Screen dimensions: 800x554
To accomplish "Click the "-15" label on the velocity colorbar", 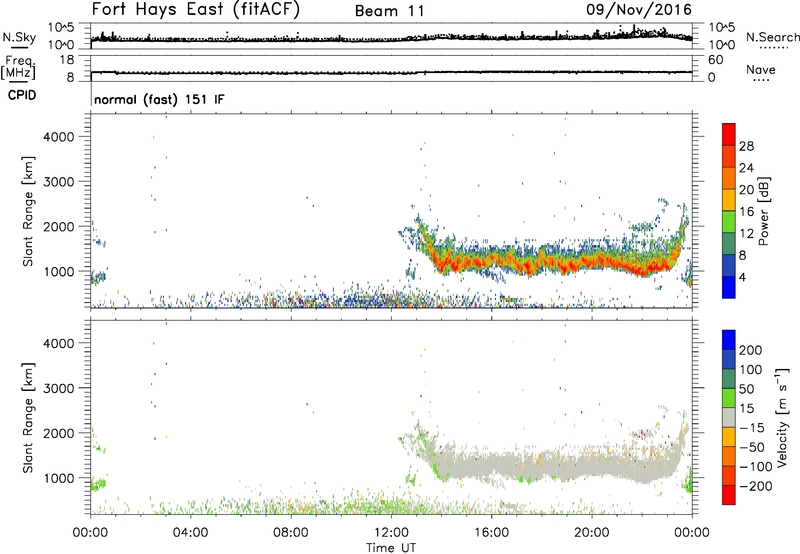I will 752,428.
